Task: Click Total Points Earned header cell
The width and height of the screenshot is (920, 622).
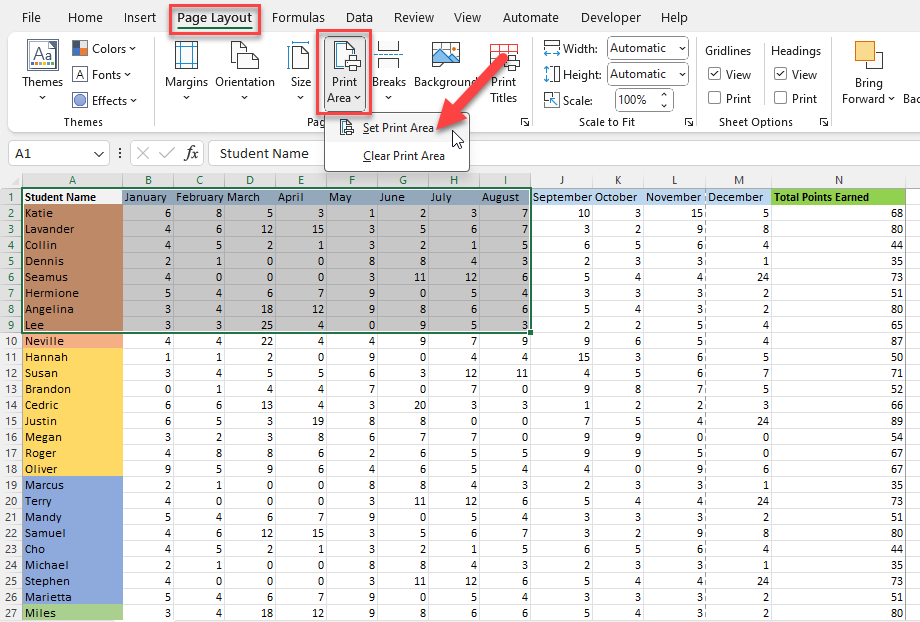Action: (x=838, y=197)
